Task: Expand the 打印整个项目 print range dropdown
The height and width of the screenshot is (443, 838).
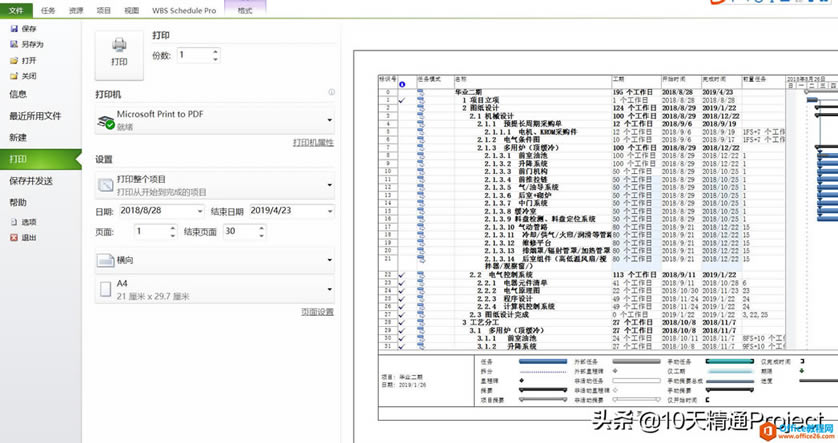Action: [x=214, y=185]
